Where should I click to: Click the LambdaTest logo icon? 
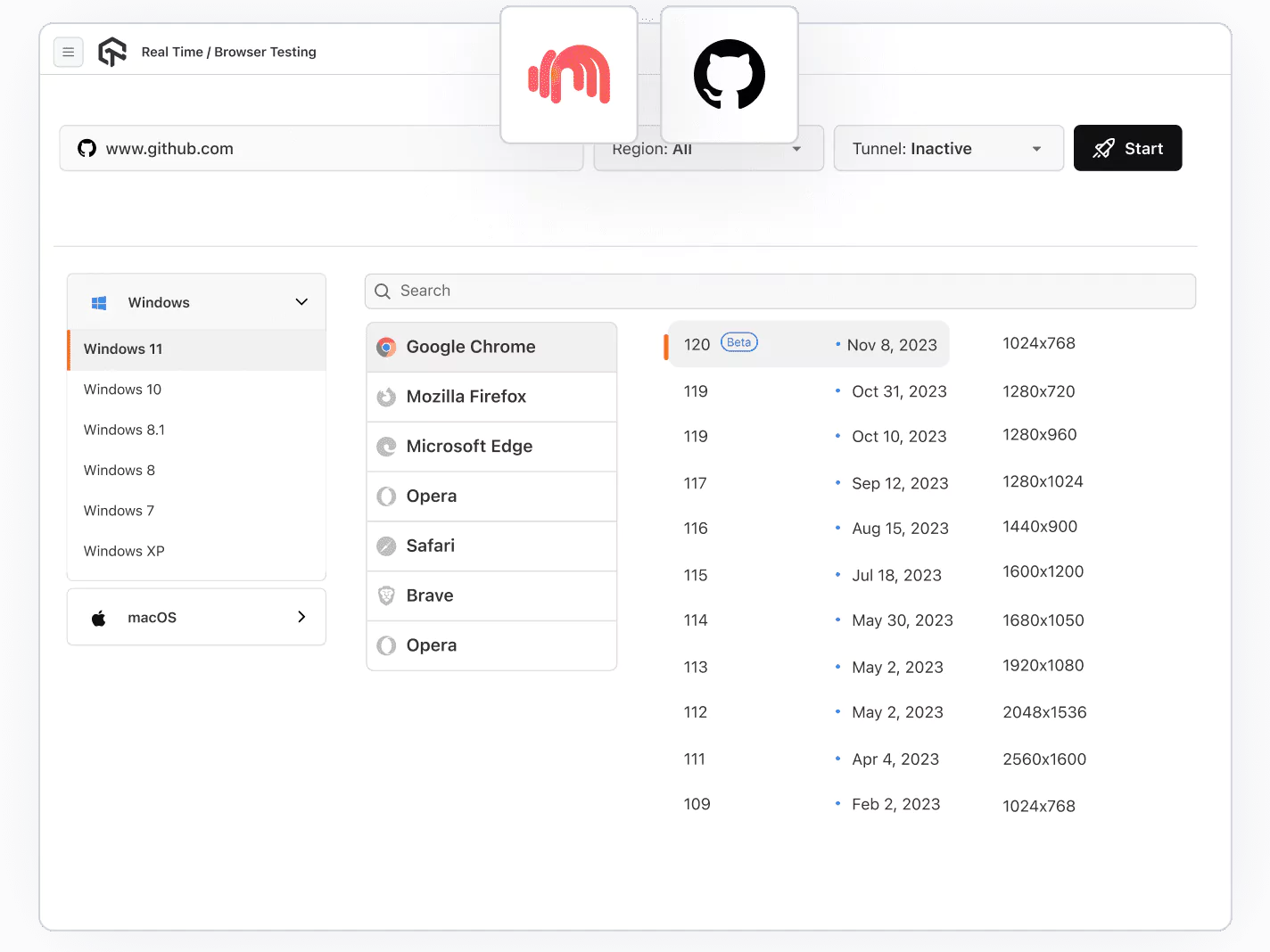(112, 53)
